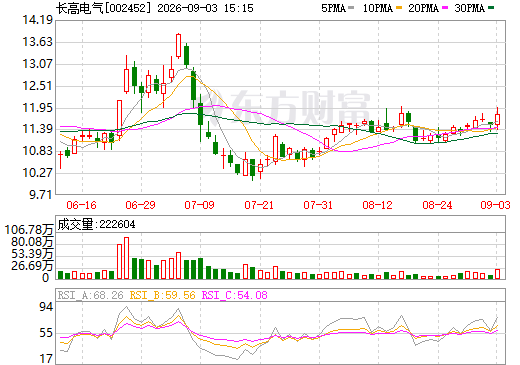Viewport: 520px width, 365px height.
Task: Click the highest red candlestick at the price peak
Action: (x=178, y=46)
